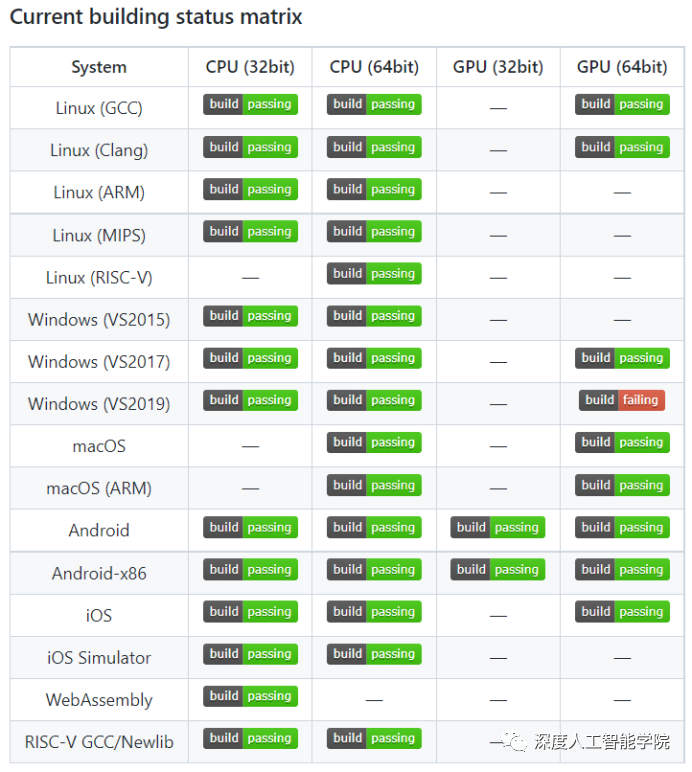The width and height of the screenshot is (692, 772).
Task: Click WebAssembly CPU 32bit build badge
Action: tap(250, 696)
